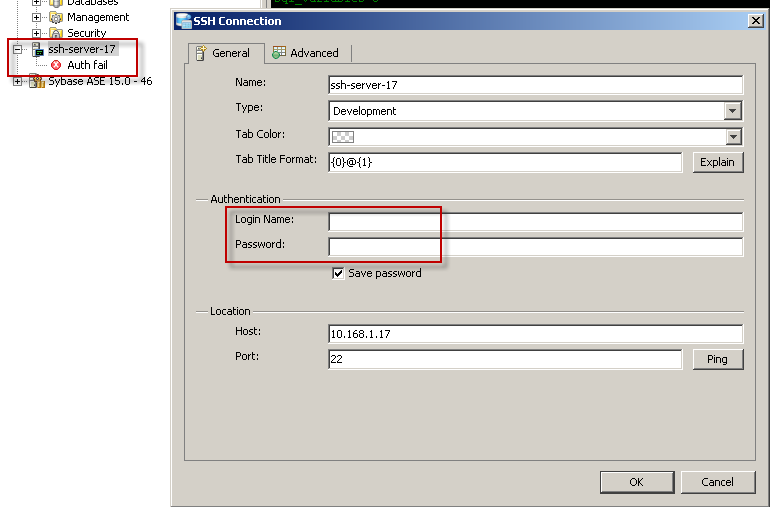Screen dimensions: 770x507
Task: Click the red Auth fail error icon
Action: [56, 65]
